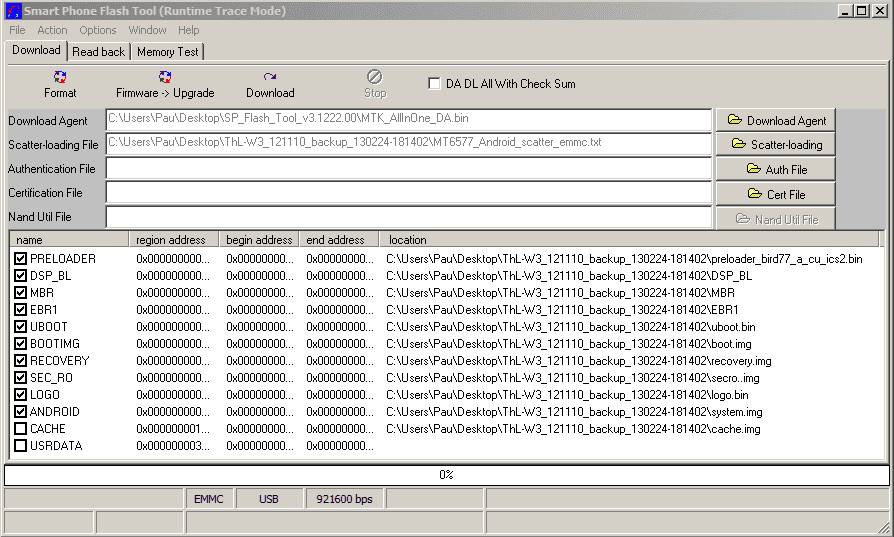Click the location column header
Viewport: 894px width, 537px height.
(x=629, y=239)
